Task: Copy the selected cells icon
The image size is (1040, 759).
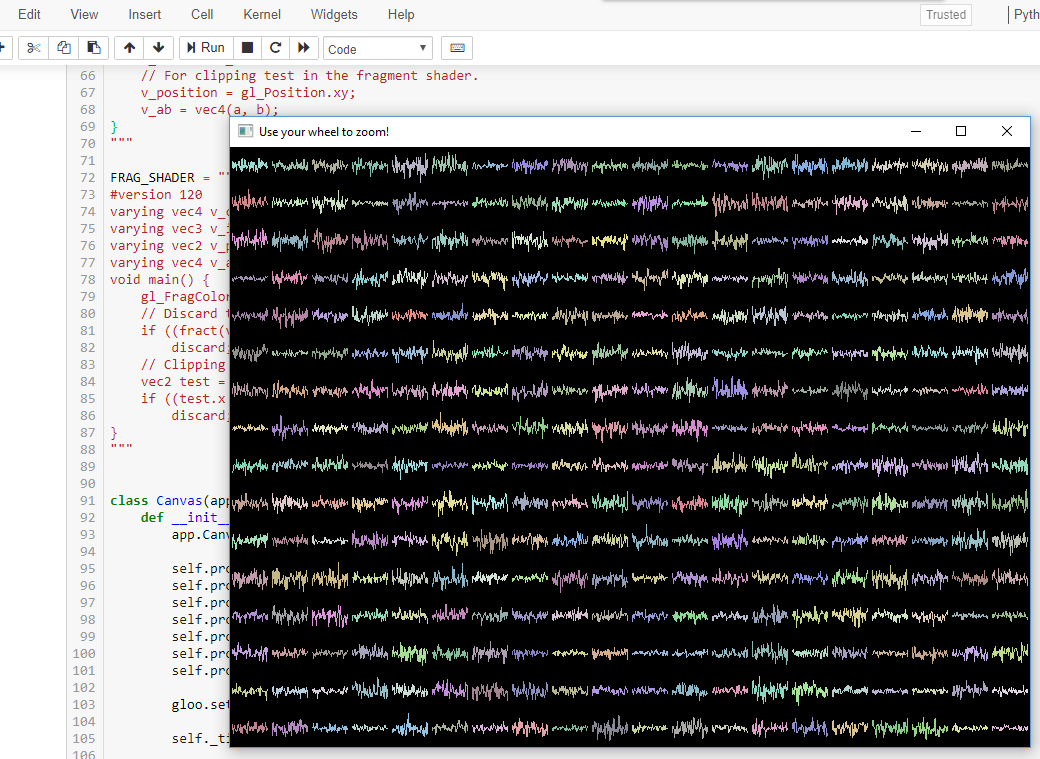Action: click(63, 47)
